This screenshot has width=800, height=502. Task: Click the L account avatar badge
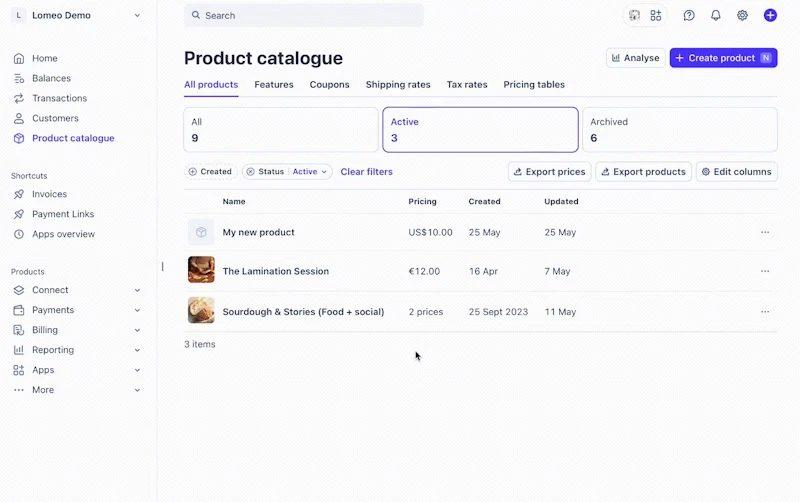tap(19, 15)
